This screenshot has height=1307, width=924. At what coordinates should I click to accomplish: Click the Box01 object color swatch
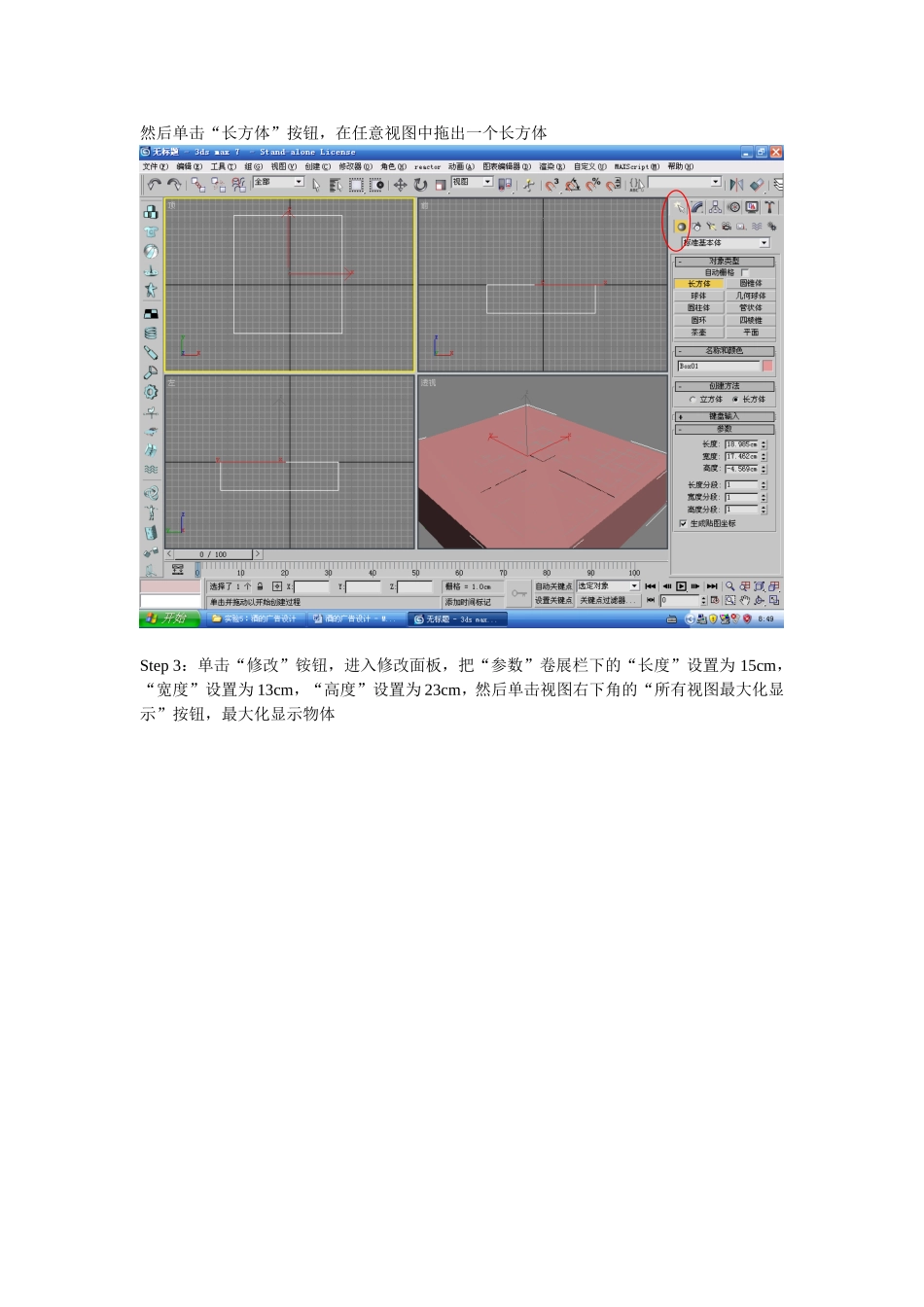pos(767,366)
